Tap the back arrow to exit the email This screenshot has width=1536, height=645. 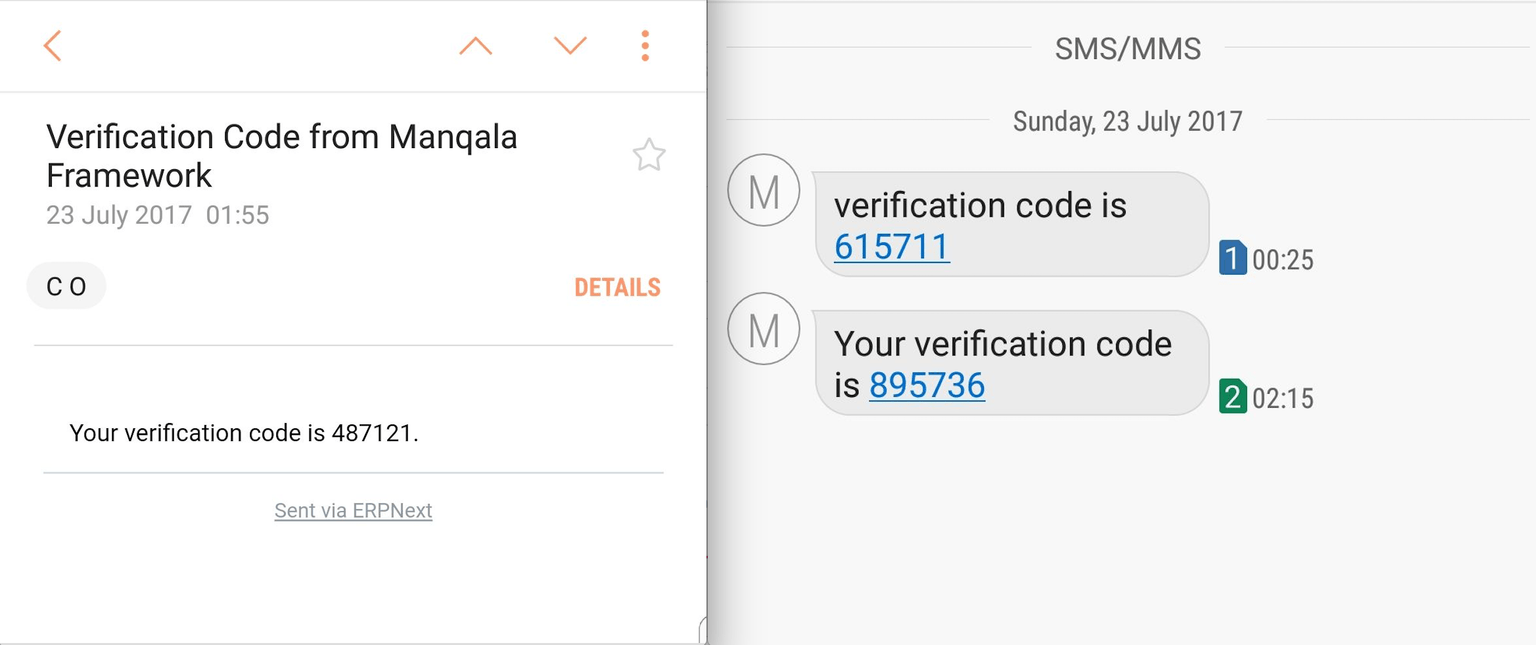(x=52, y=45)
